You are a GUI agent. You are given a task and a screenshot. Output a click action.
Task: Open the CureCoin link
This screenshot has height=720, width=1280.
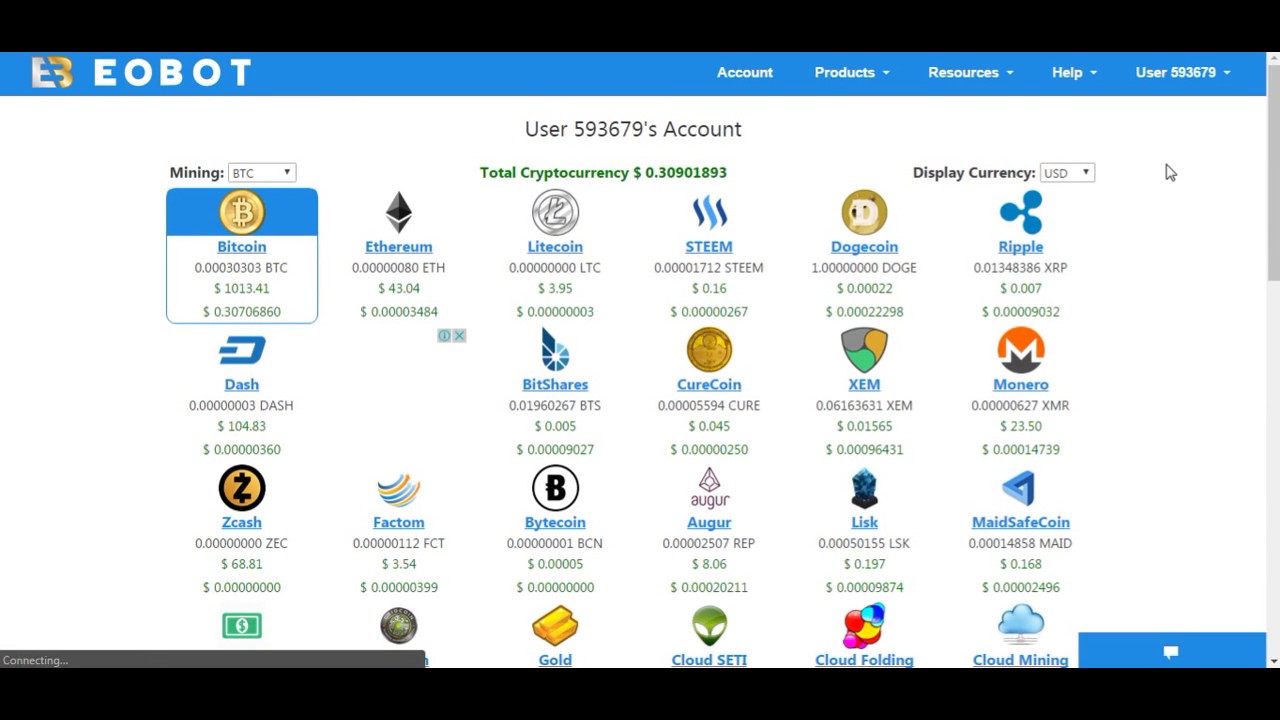[x=709, y=384]
